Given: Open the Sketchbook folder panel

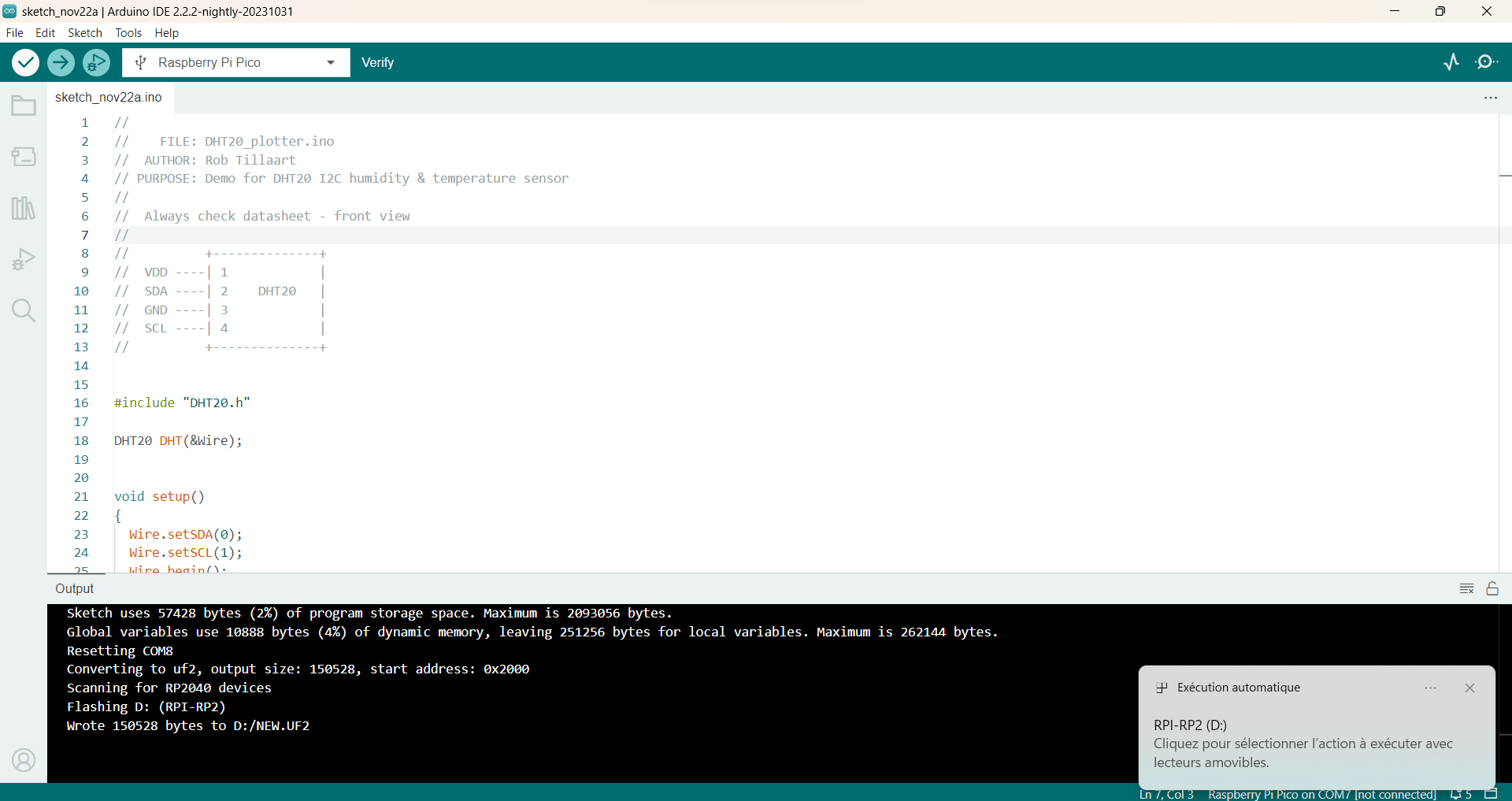Looking at the screenshot, I should point(24,106).
